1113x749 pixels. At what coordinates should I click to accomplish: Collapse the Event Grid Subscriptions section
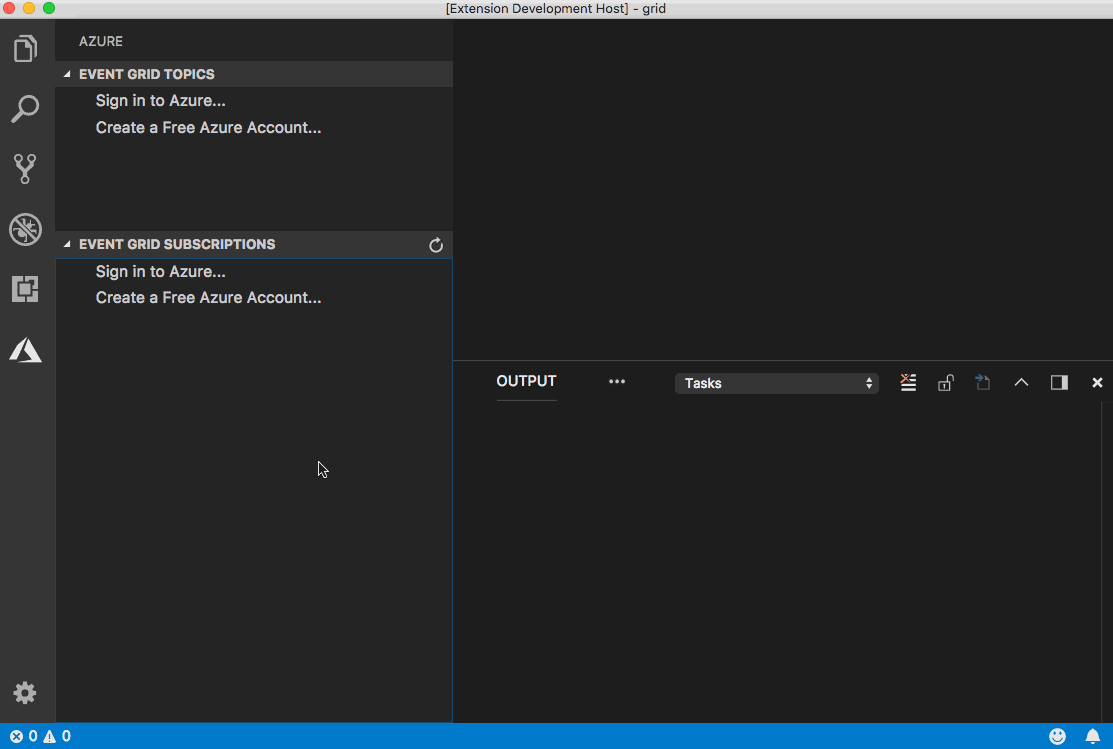coord(67,244)
